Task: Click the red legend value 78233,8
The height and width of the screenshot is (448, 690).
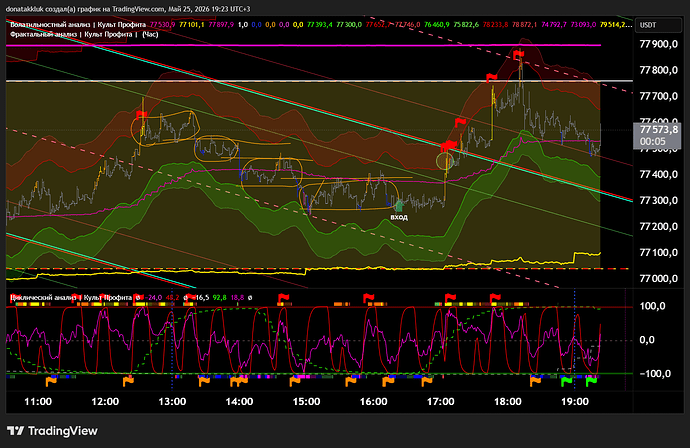Action: [x=495, y=25]
